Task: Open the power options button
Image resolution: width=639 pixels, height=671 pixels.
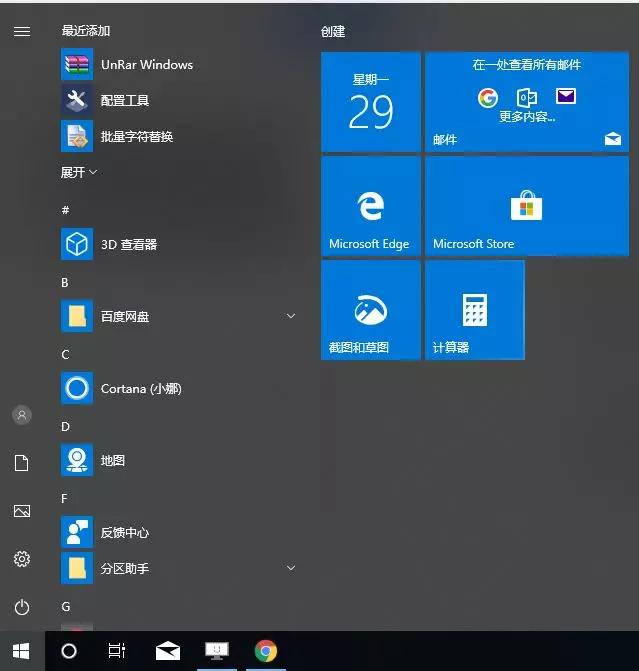Action: (22, 607)
